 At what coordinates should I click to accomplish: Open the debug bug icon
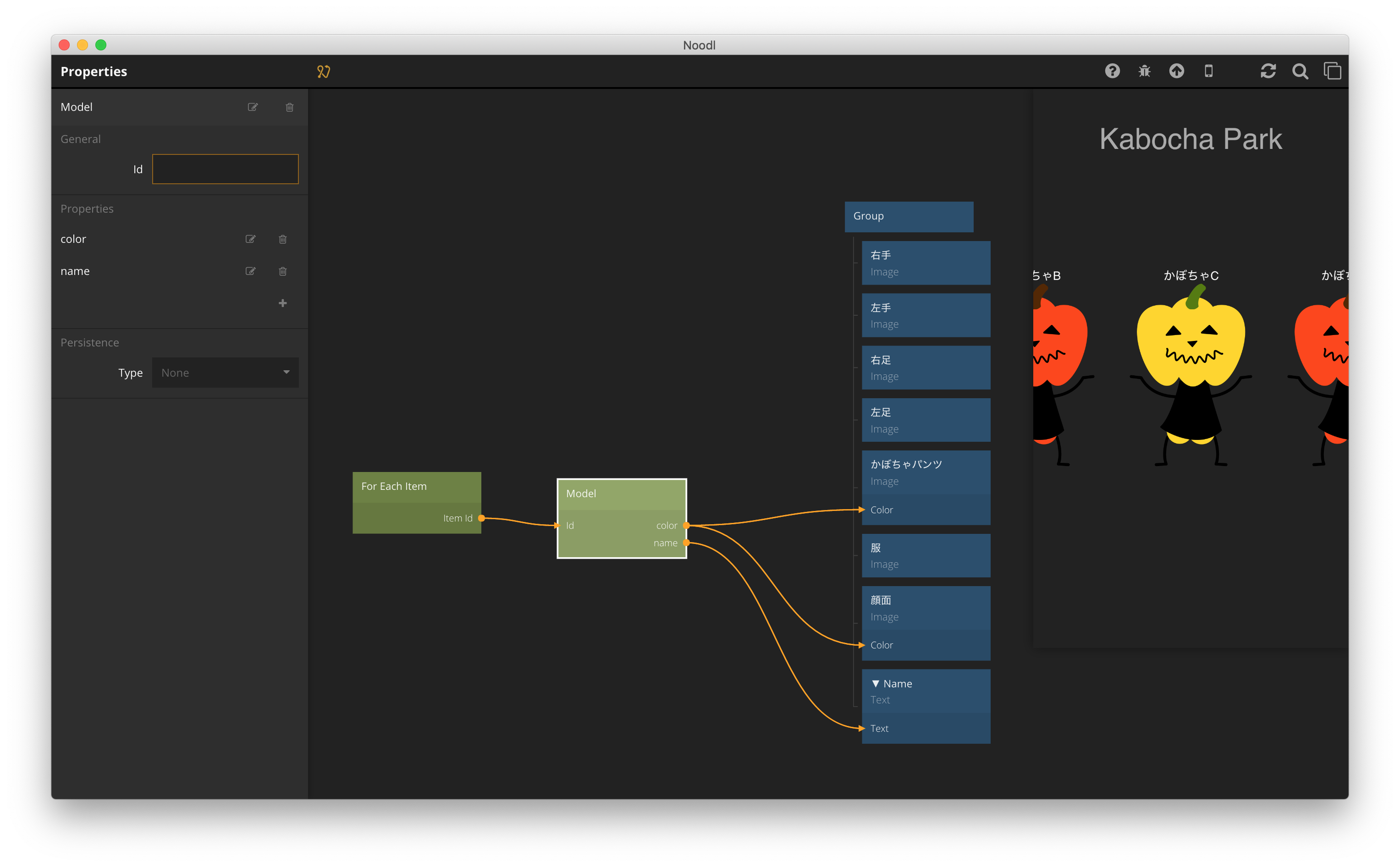pos(1144,71)
